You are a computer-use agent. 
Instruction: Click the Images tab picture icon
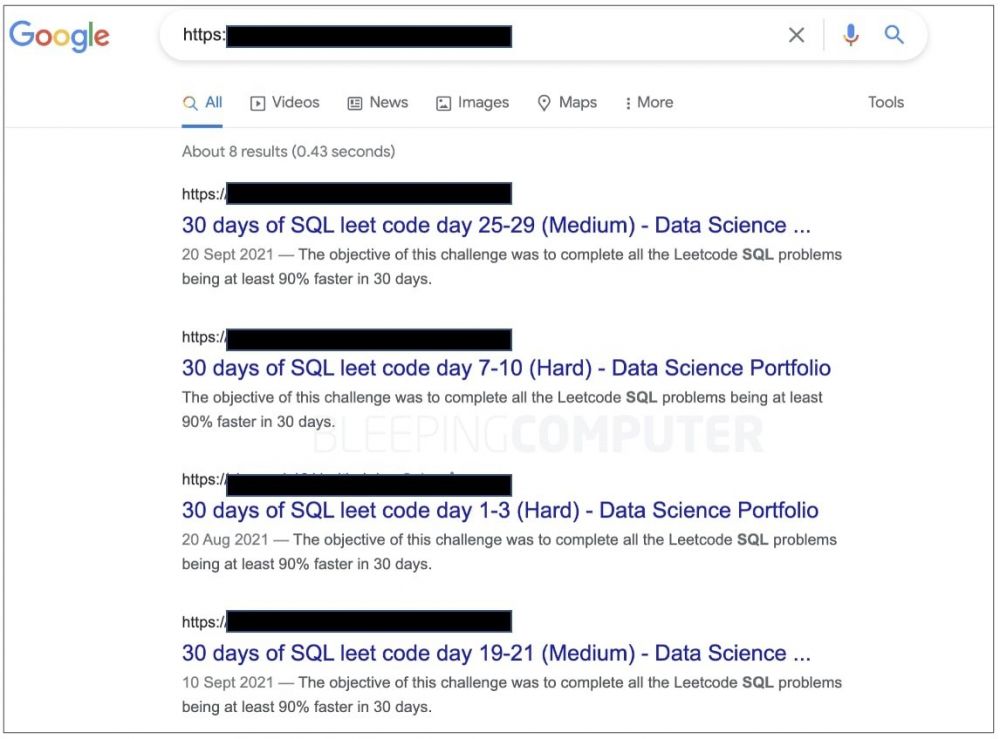(443, 103)
